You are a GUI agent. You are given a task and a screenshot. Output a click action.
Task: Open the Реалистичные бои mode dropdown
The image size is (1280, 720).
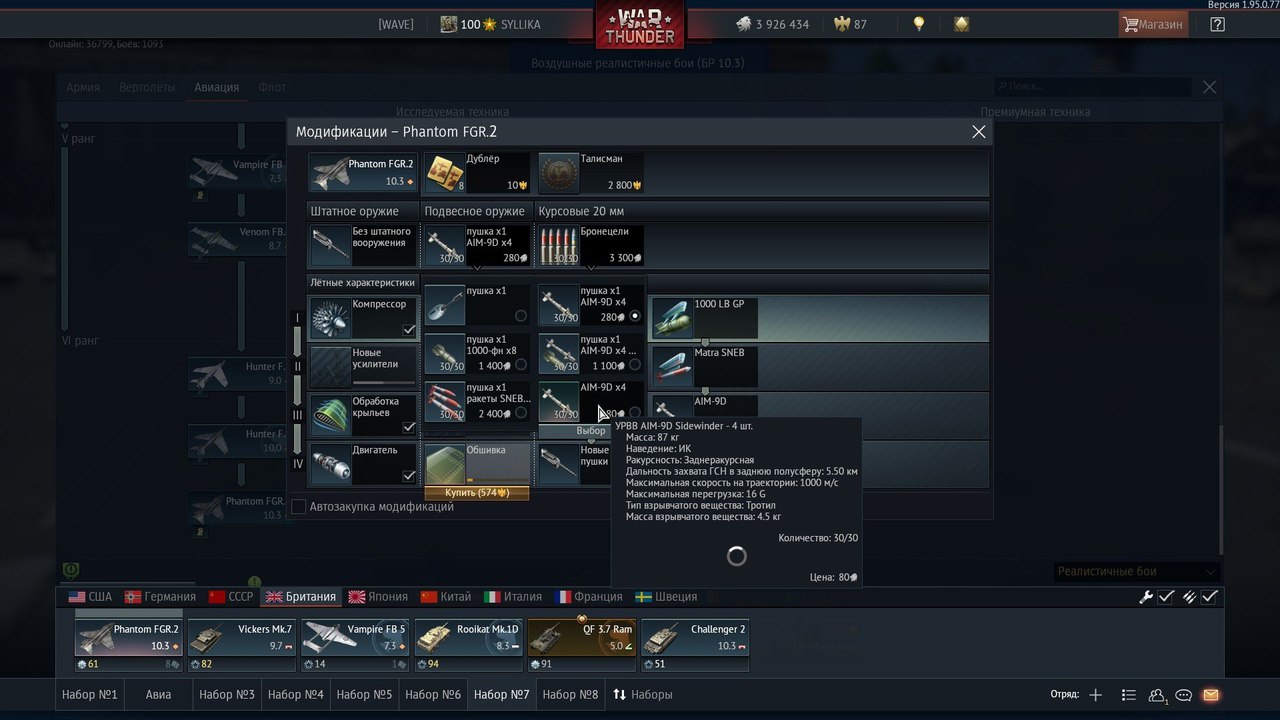1138,571
